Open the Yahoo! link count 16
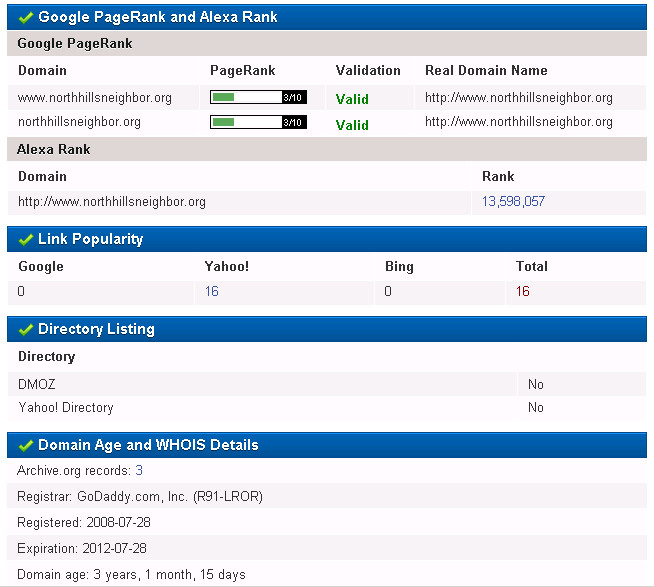This screenshot has height=587, width=654. point(211,291)
